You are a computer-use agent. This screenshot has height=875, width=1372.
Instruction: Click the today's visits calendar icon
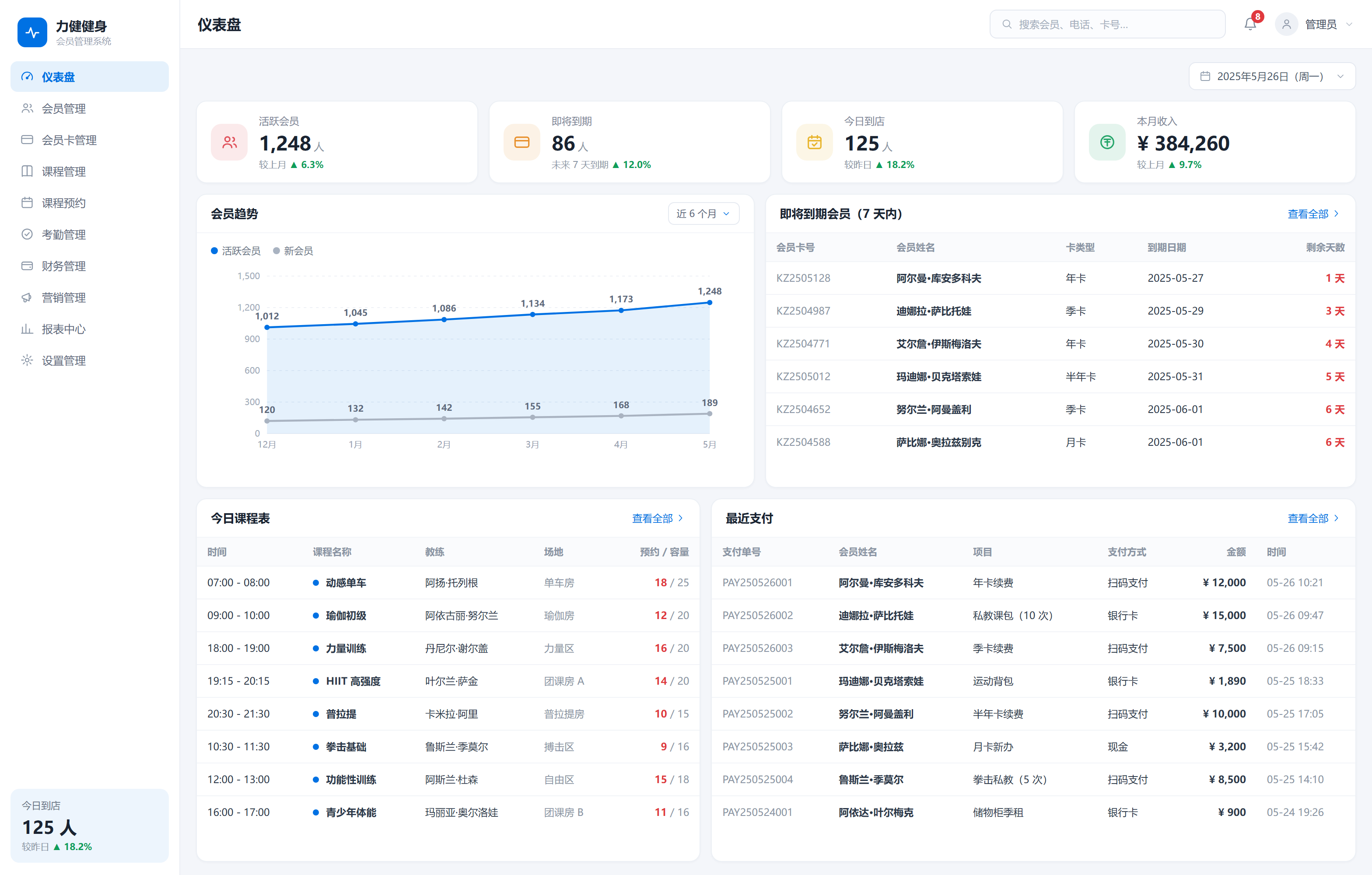pyautogui.click(x=814, y=142)
